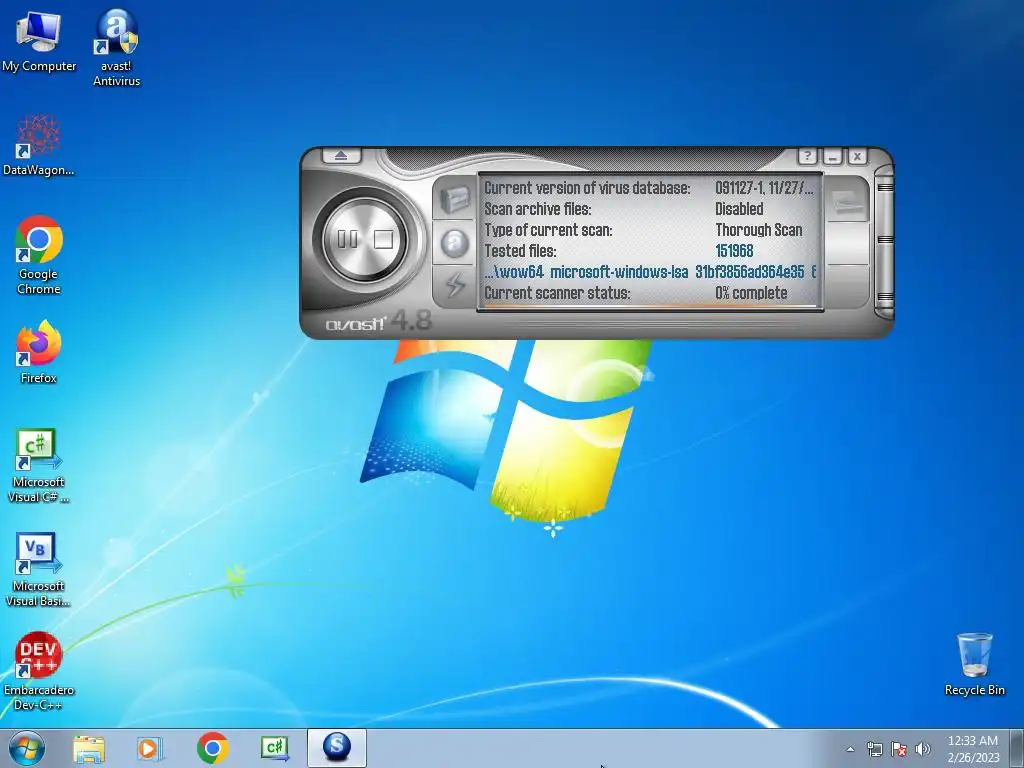Close the avast! scanner window

click(x=857, y=157)
